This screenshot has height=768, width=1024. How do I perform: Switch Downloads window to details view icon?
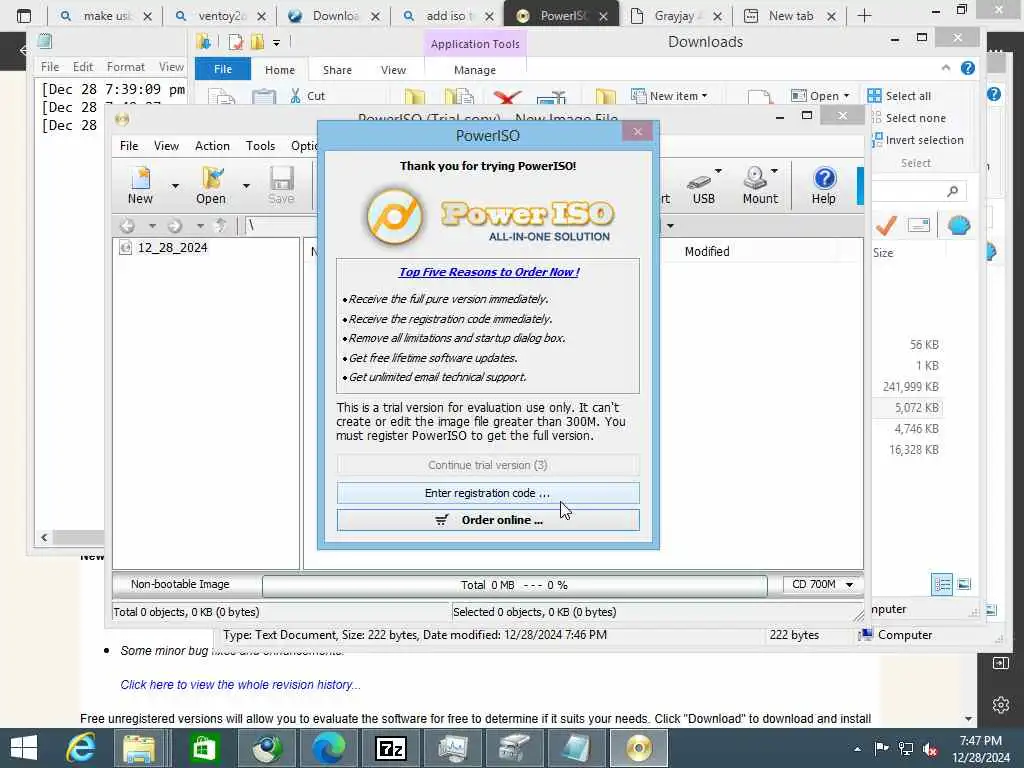tap(942, 584)
